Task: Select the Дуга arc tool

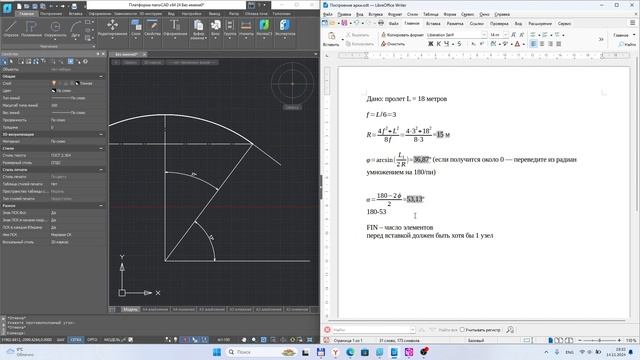Action: (x=76, y=29)
